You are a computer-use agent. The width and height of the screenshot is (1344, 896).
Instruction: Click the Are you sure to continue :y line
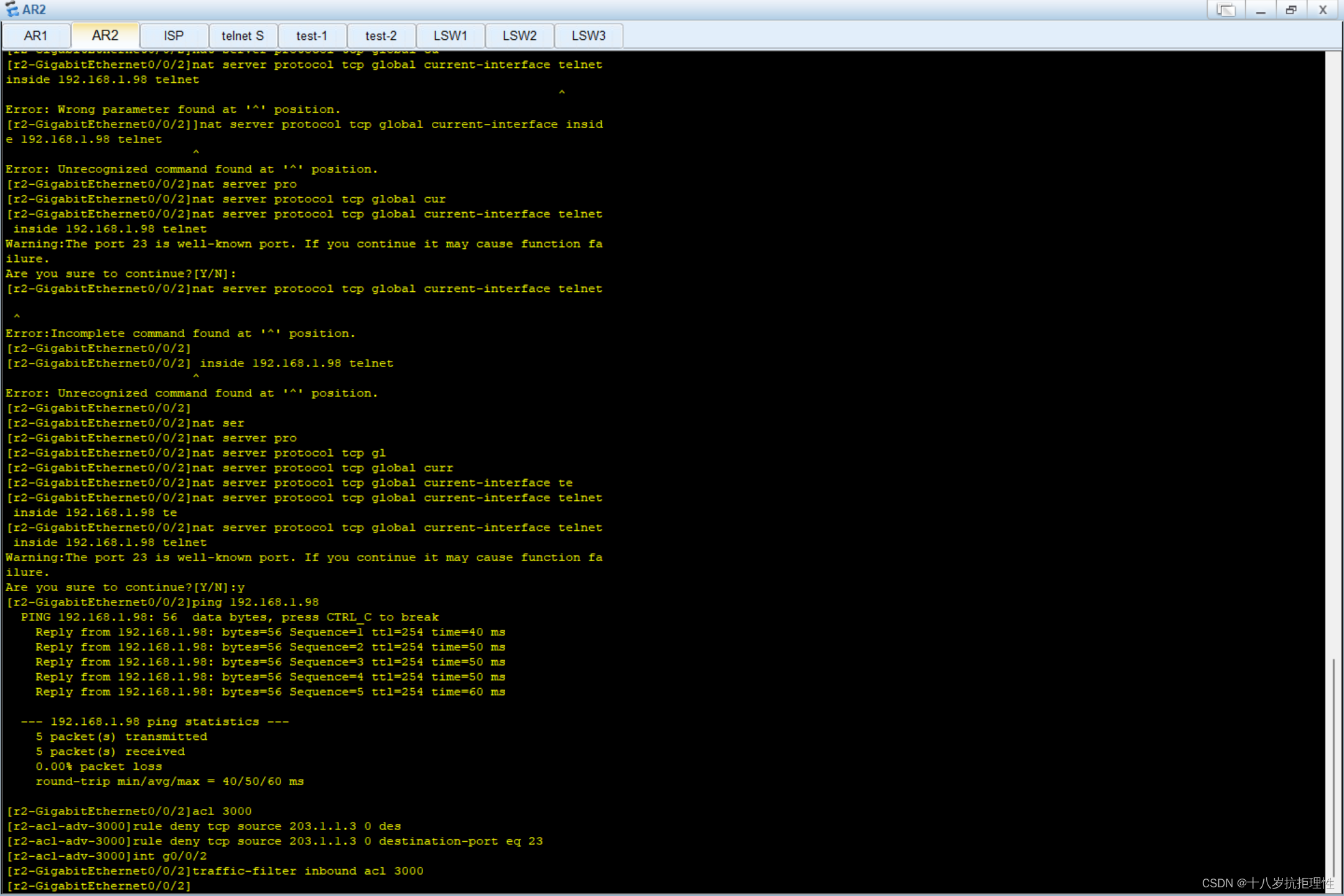click(x=124, y=587)
